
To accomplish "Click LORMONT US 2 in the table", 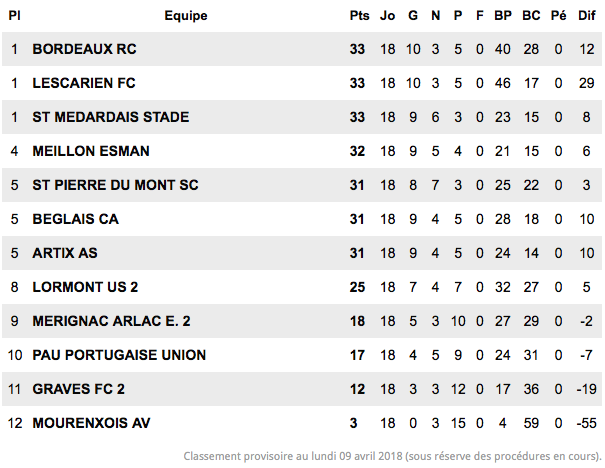I will [x=85, y=287].
